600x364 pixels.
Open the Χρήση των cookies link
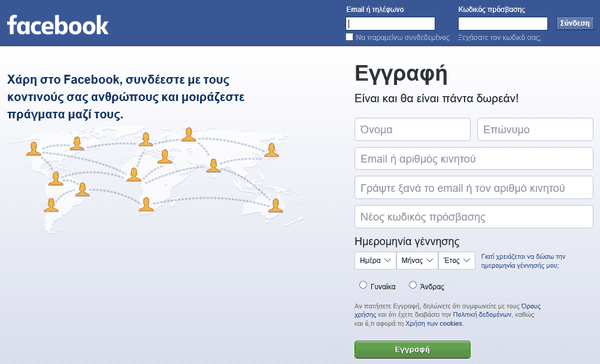point(434,323)
